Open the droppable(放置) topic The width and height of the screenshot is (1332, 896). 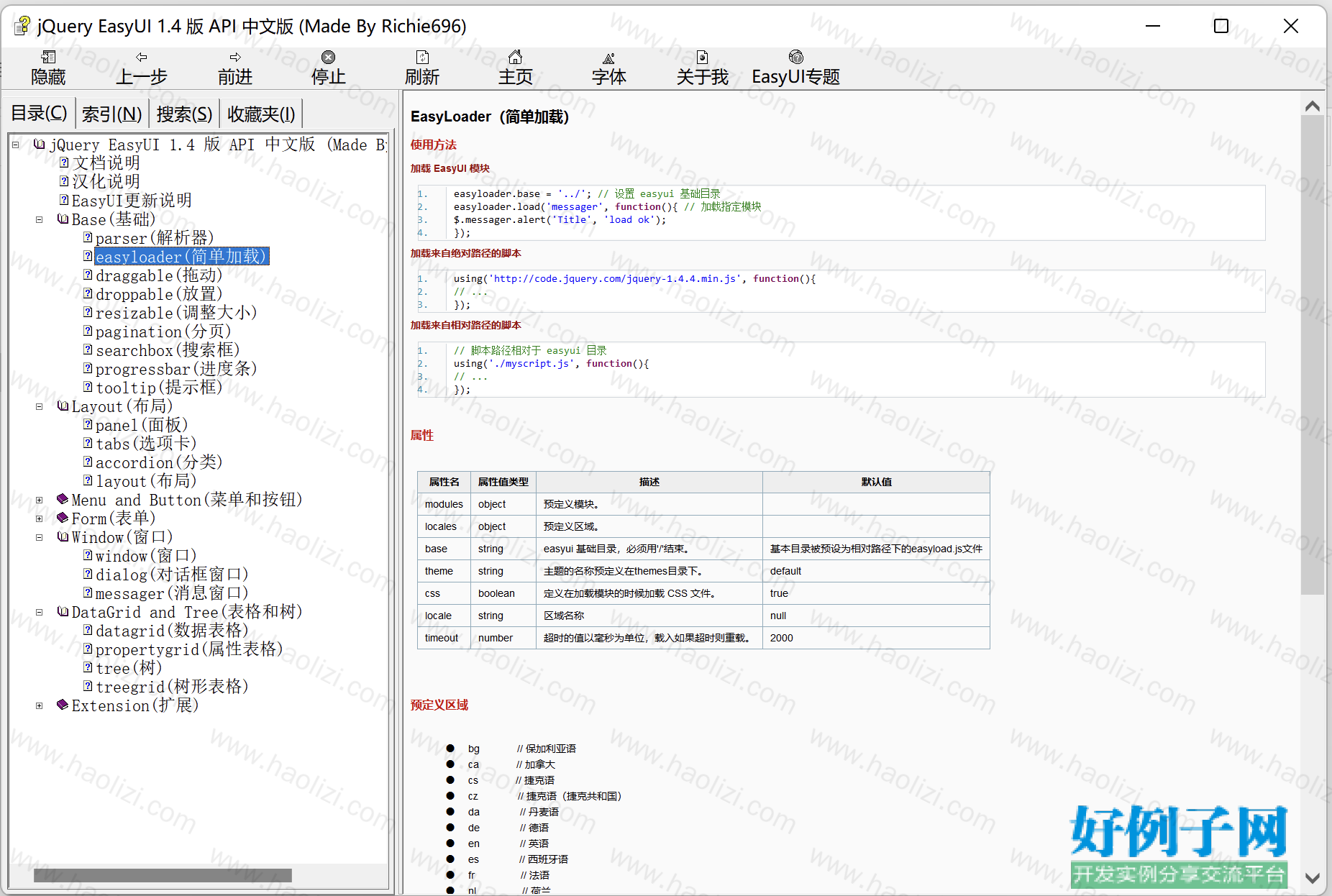159,294
